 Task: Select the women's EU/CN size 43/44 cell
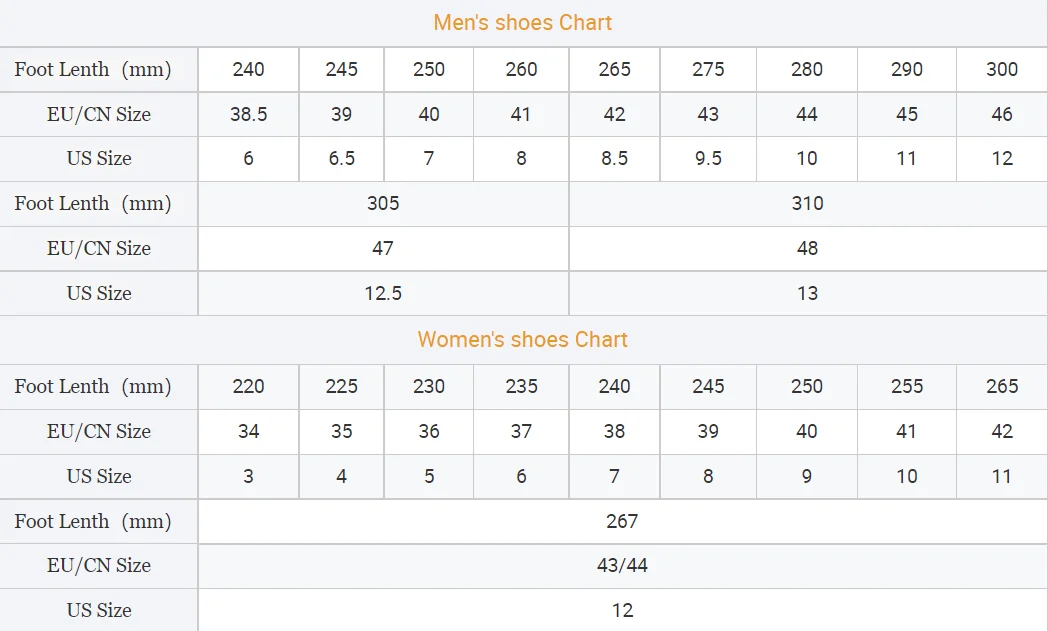click(x=622, y=566)
